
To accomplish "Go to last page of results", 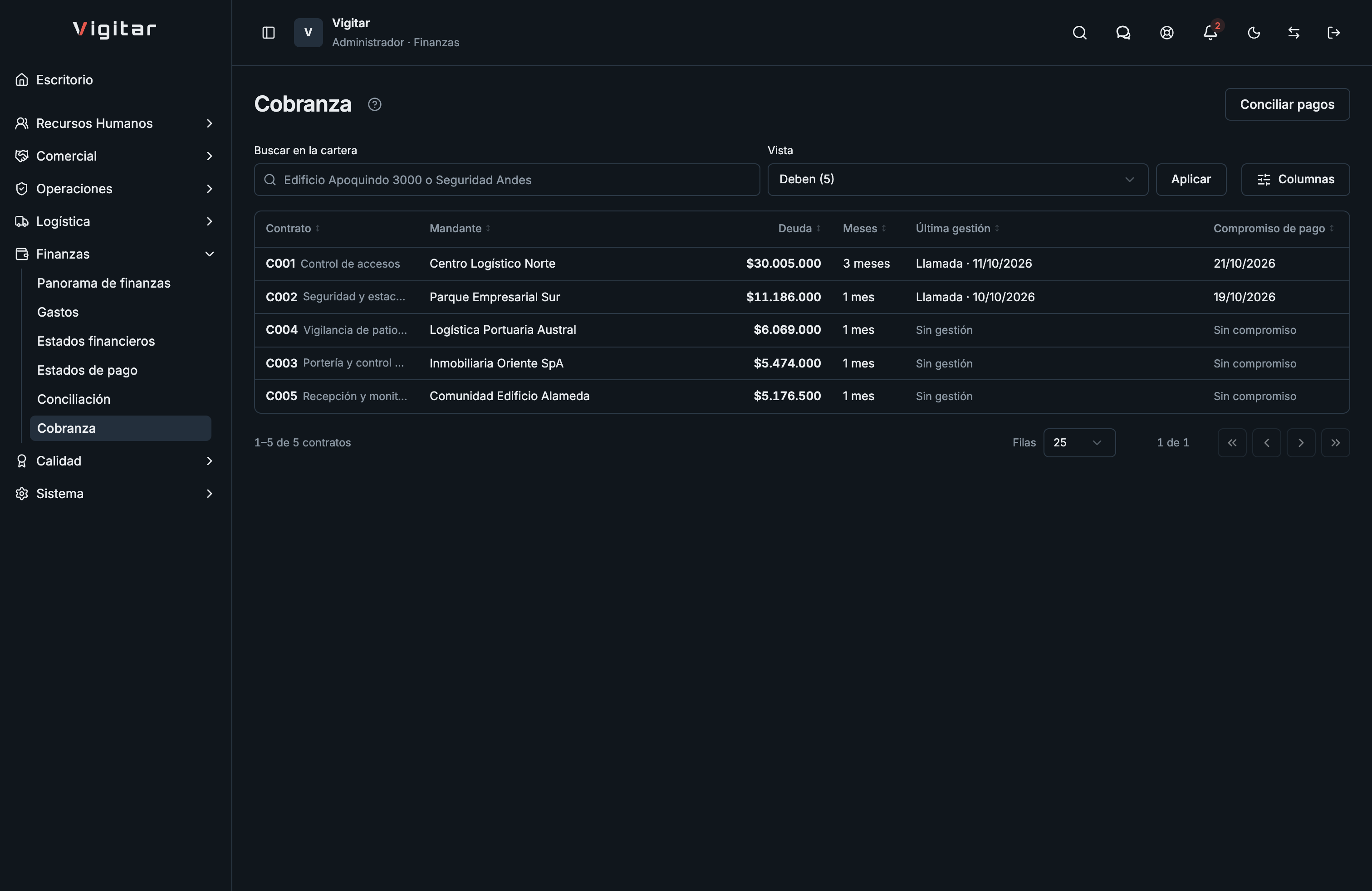I will click(1336, 443).
